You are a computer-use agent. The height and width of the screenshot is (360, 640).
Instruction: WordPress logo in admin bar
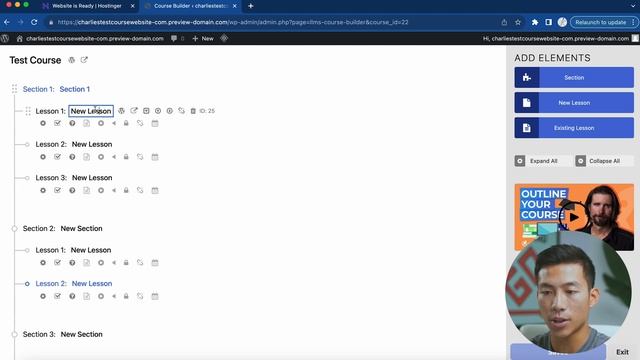click(x=5, y=38)
